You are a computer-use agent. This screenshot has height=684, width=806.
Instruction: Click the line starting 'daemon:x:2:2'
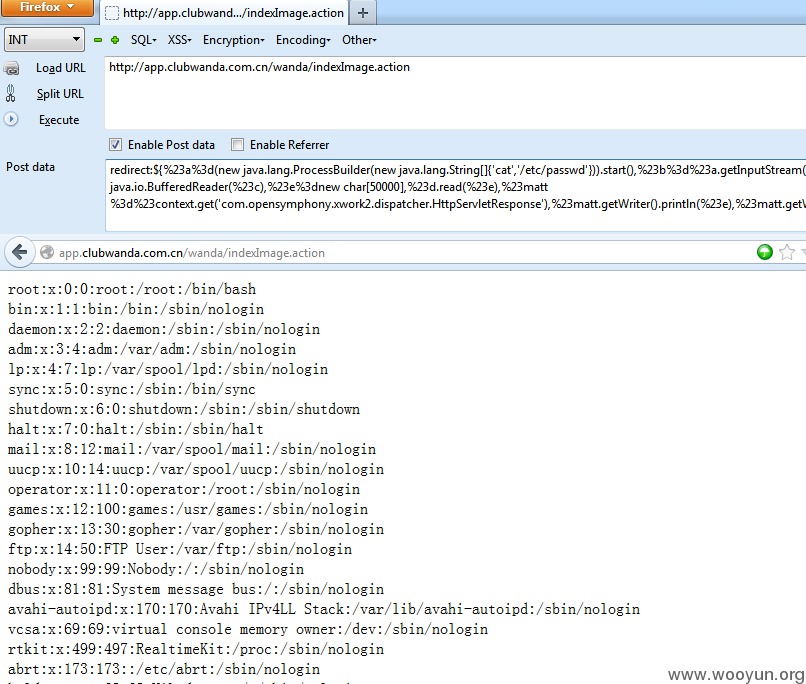(x=164, y=329)
